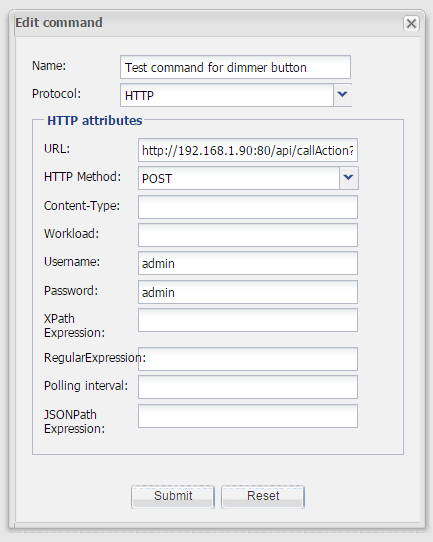The height and width of the screenshot is (542, 433).
Task: Close the Edit command dialog
Action: click(411, 24)
